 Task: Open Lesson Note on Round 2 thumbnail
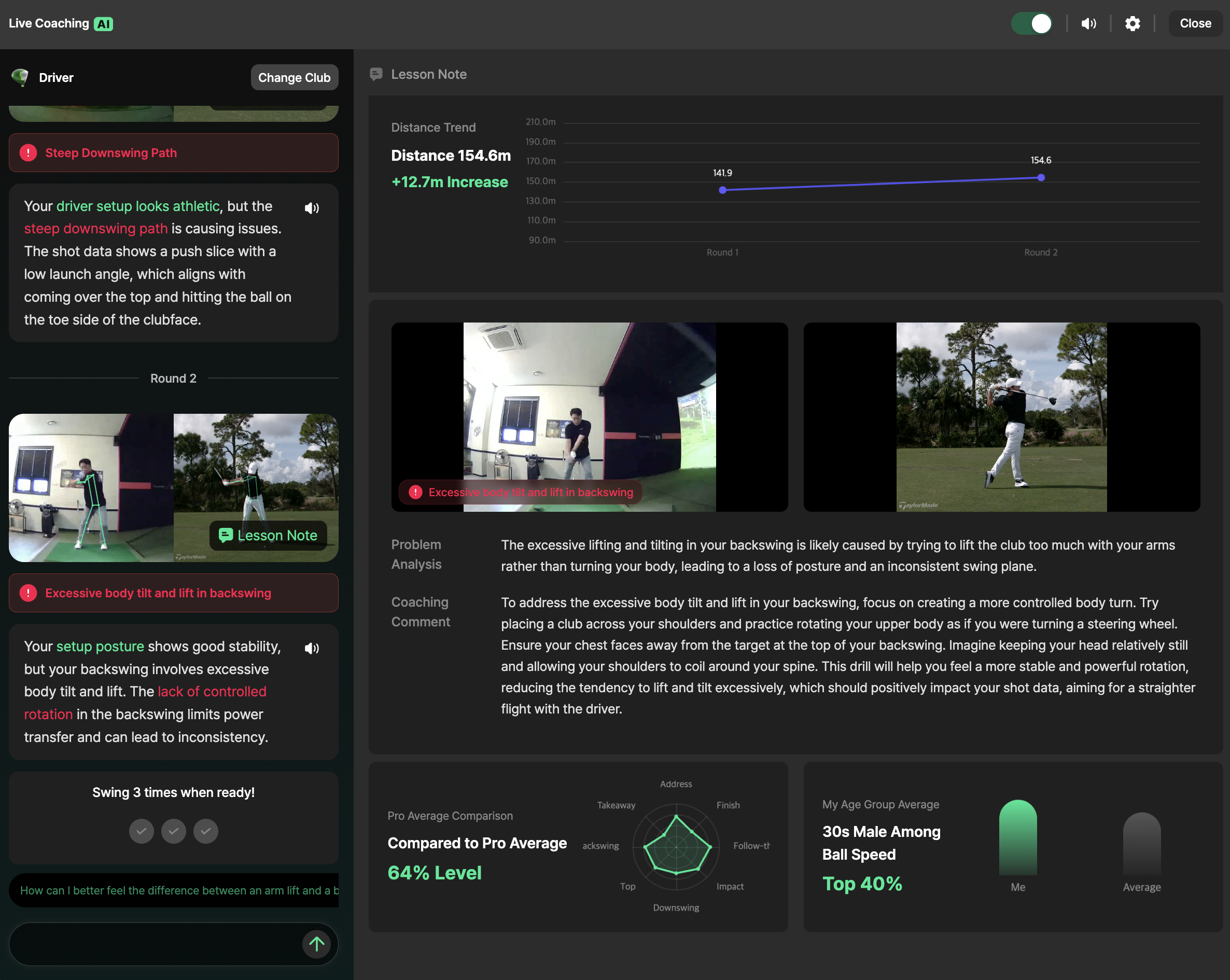click(268, 535)
